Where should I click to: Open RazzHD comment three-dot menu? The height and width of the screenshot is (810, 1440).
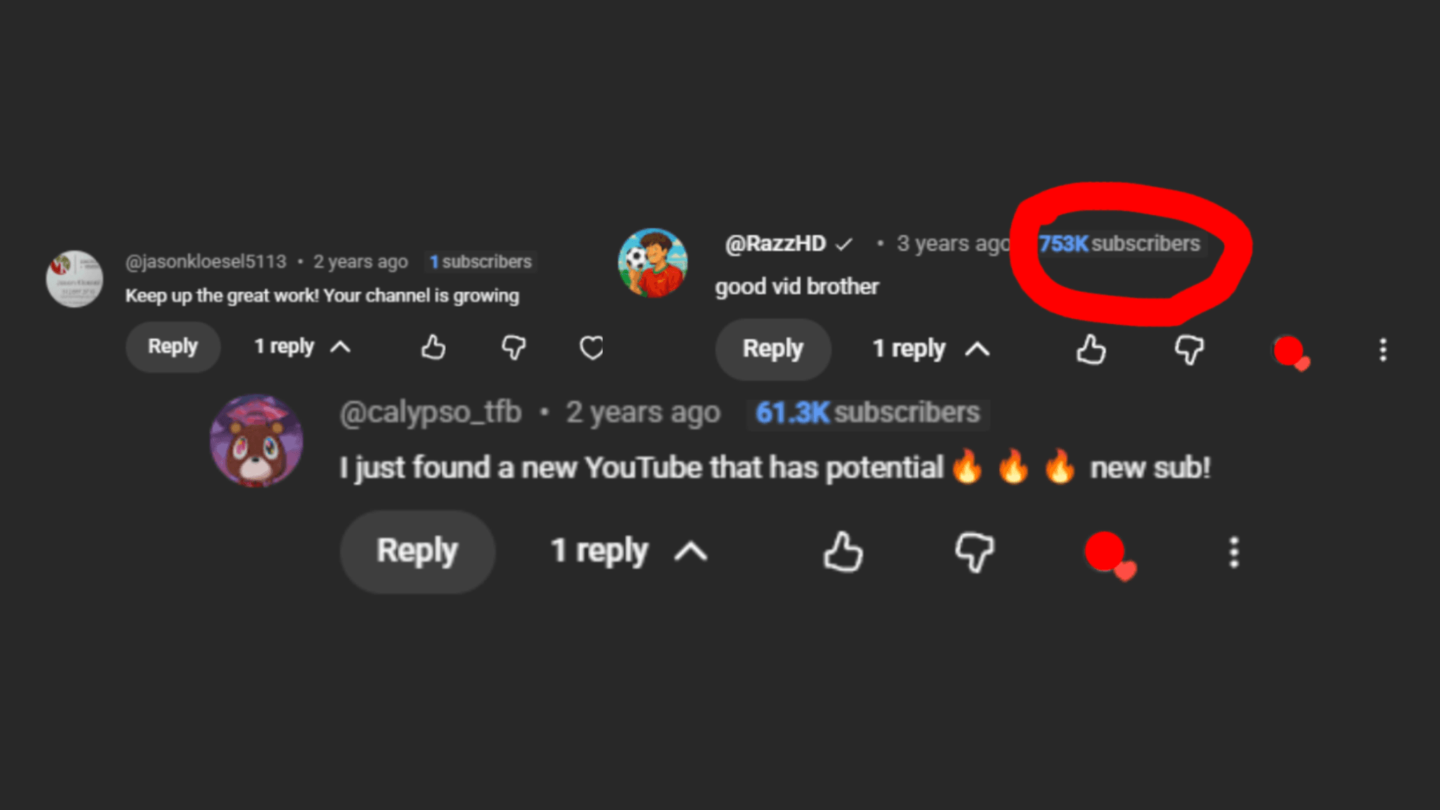point(1383,349)
